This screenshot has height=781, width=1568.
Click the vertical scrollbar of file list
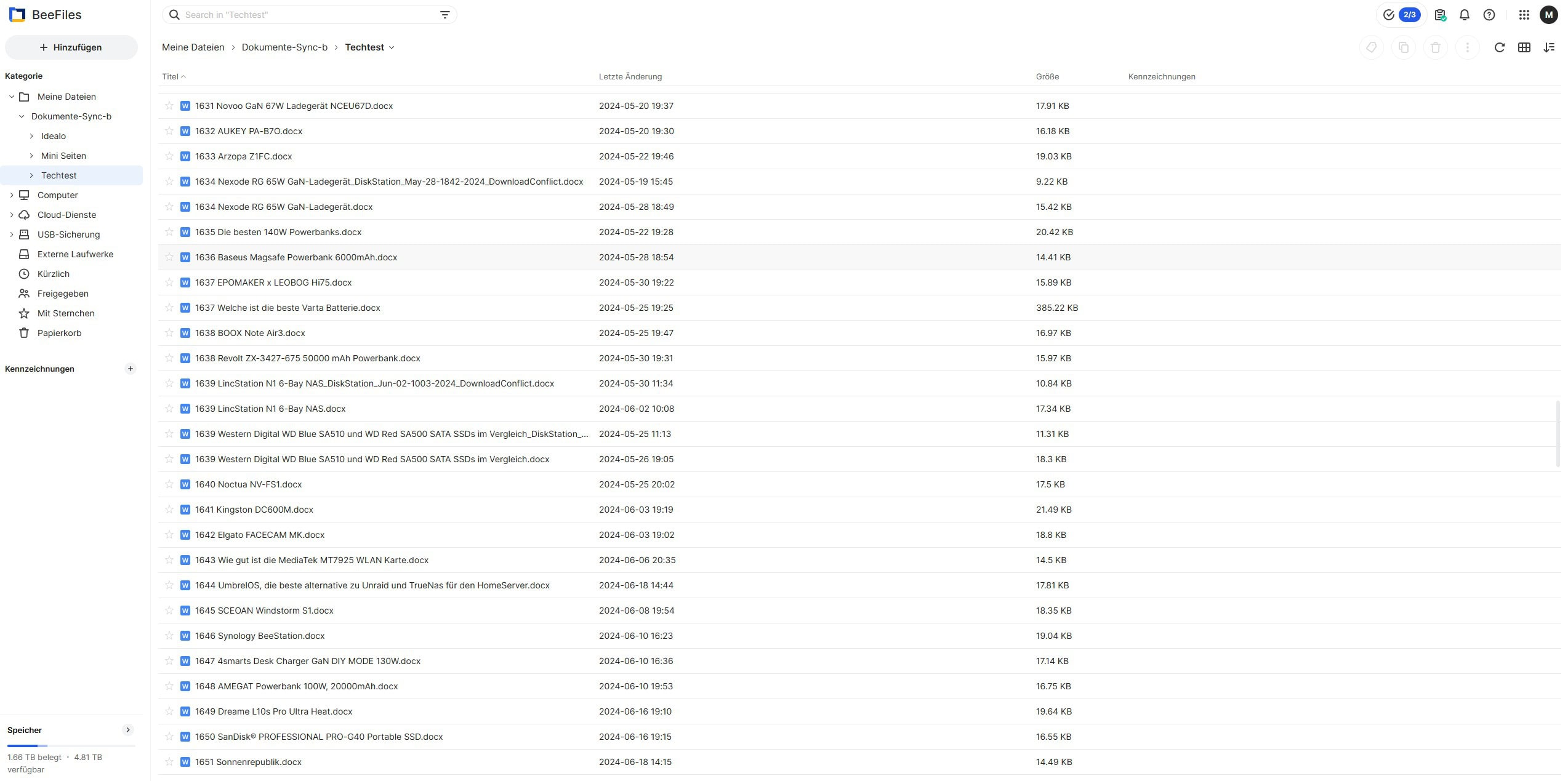coord(1558,434)
